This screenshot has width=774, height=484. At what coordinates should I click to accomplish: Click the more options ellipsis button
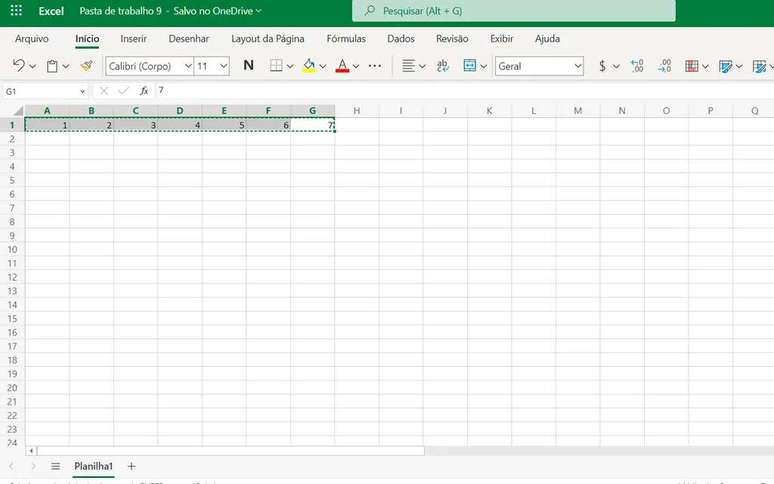click(x=375, y=66)
